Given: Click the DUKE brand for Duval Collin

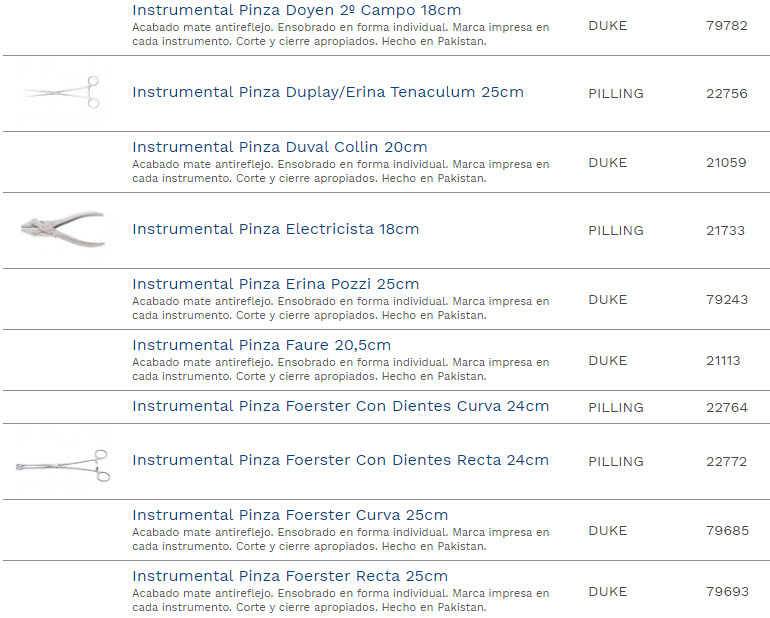Looking at the screenshot, I should click(607, 163).
